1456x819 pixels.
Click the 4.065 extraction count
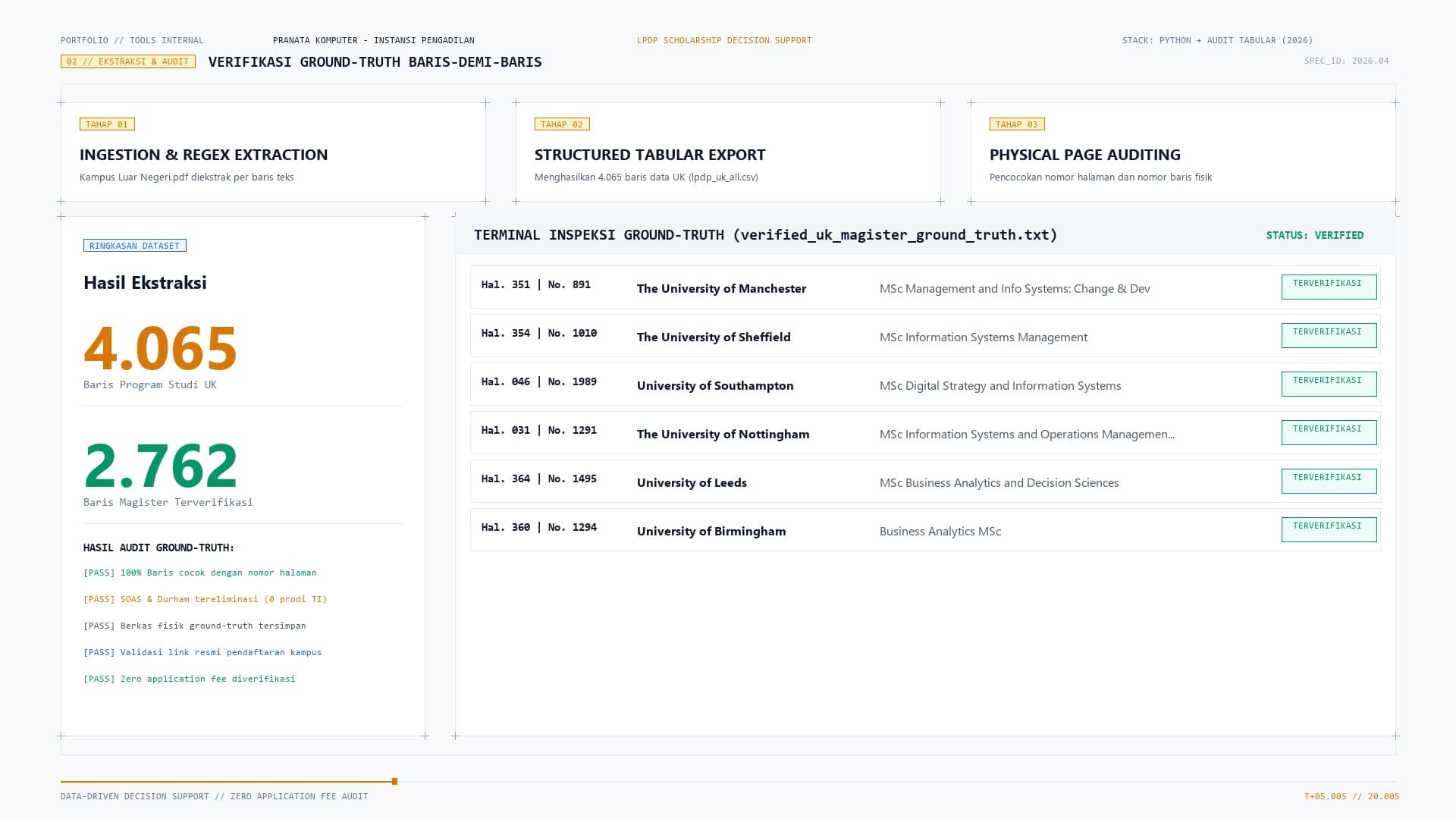(x=160, y=348)
